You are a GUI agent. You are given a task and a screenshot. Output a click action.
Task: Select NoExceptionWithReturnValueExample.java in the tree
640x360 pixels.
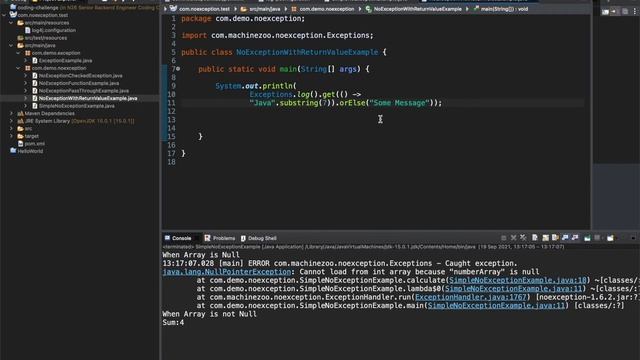[88, 98]
